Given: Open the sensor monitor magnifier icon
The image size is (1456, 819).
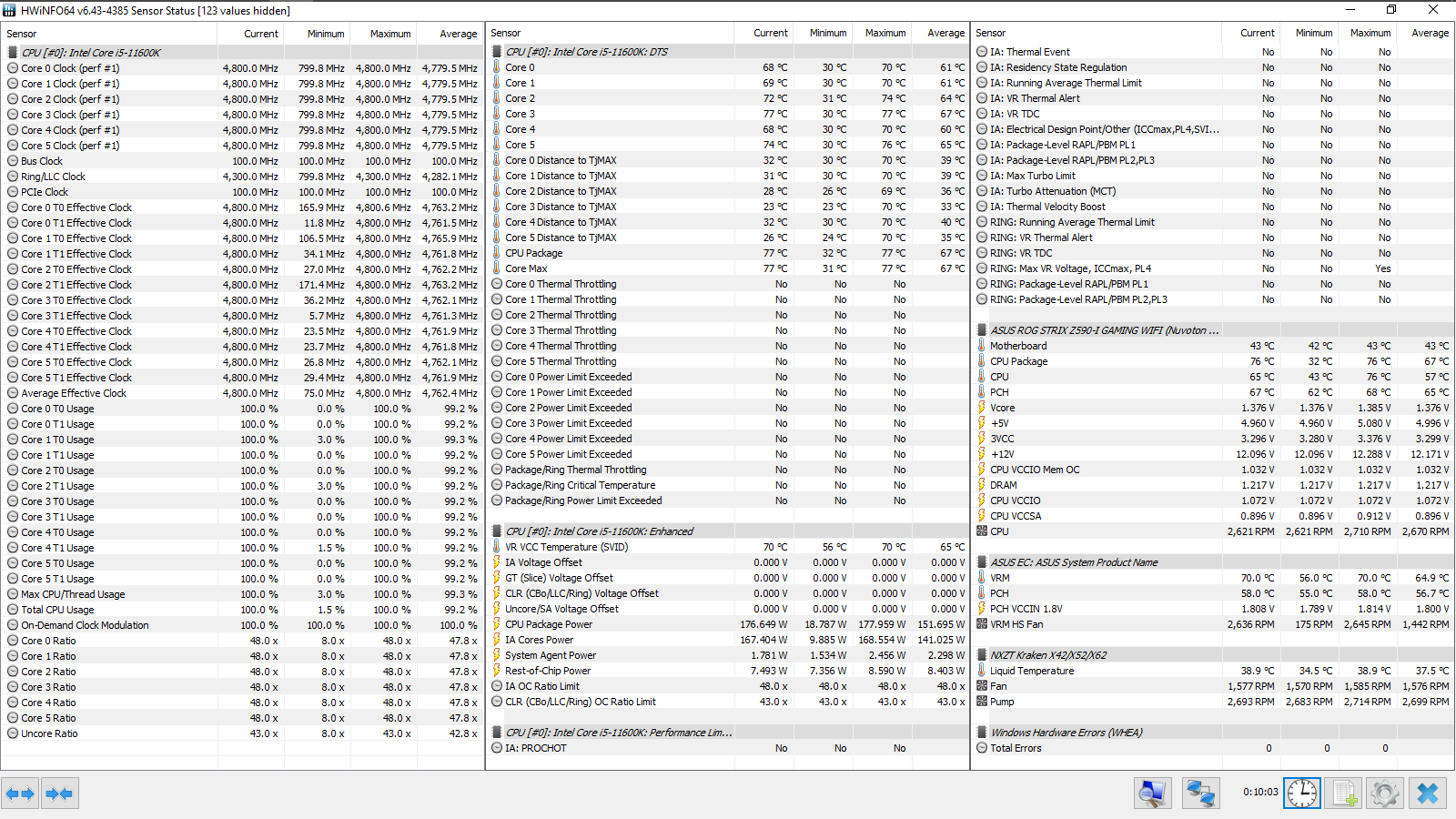Looking at the screenshot, I should pos(1152,794).
